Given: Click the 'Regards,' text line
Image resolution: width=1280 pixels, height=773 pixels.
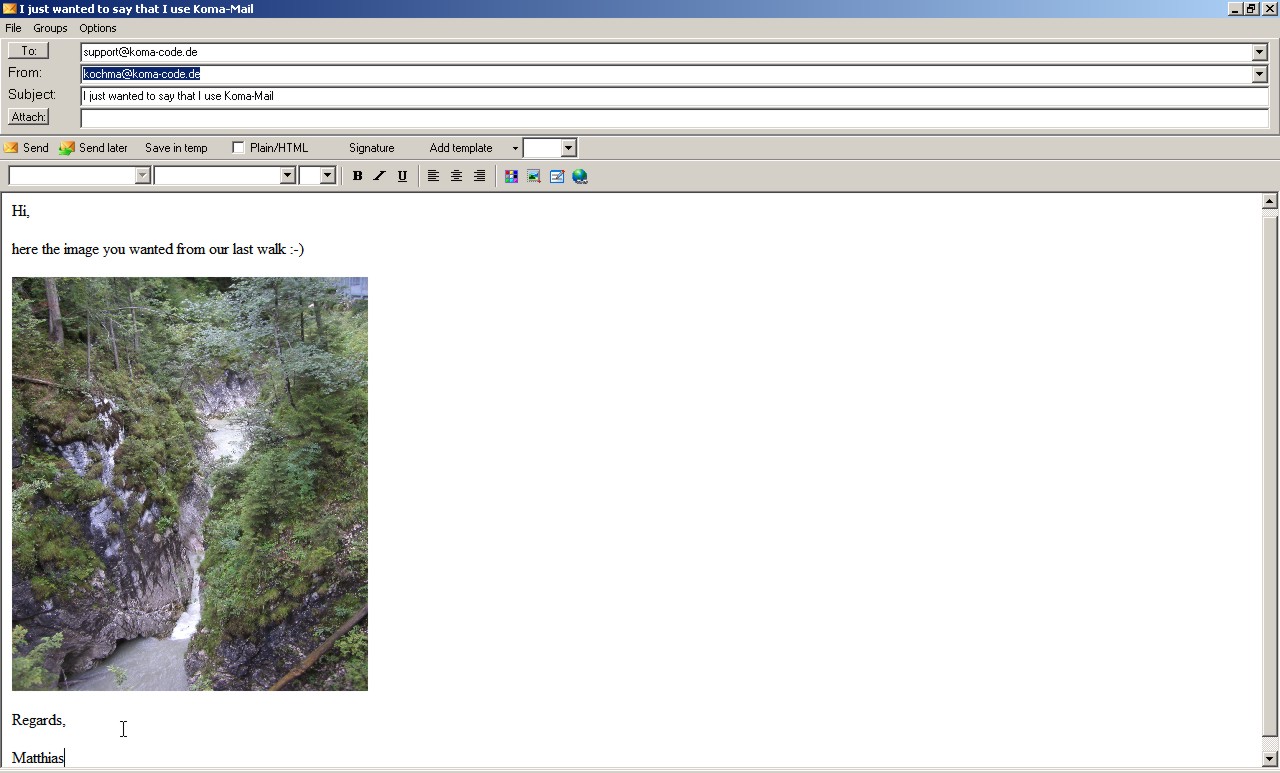Looking at the screenshot, I should 39,720.
